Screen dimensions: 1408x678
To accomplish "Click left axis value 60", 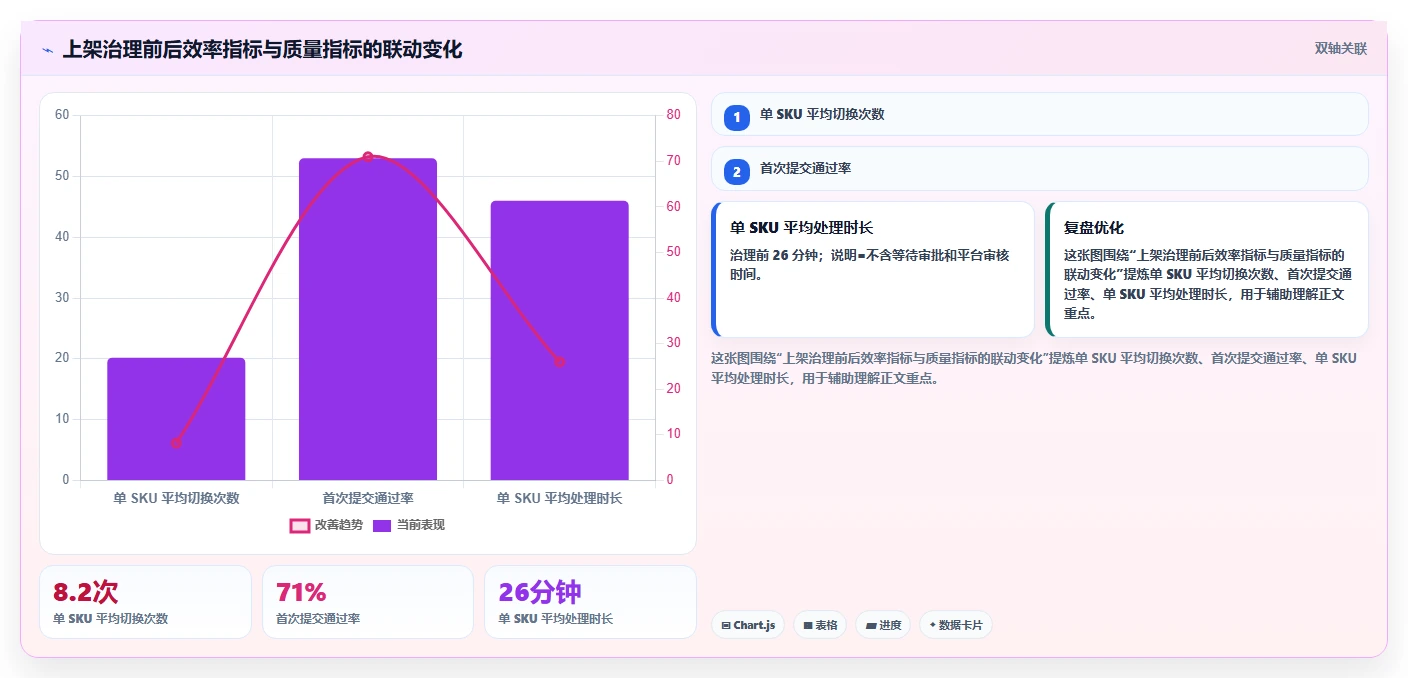I will coord(62,115).
